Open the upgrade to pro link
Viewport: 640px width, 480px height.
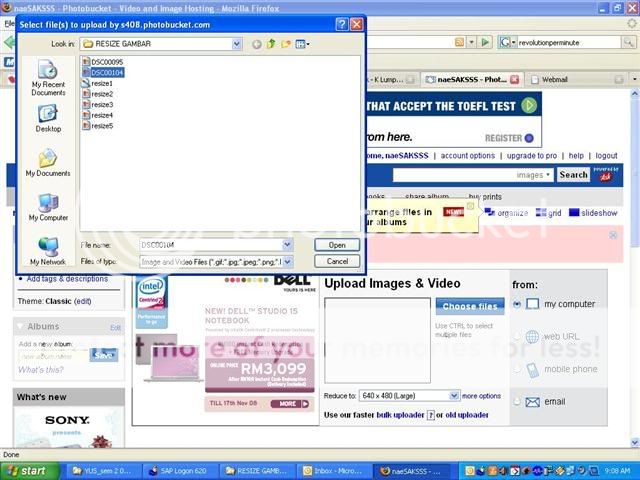pos(531,156)
